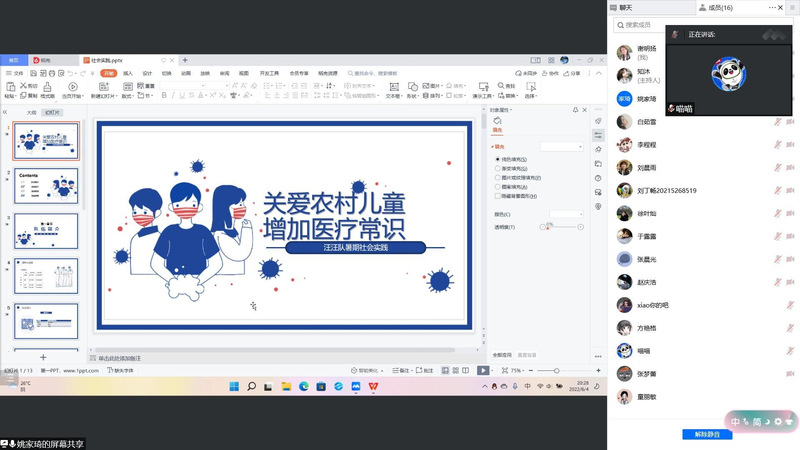Select solid fill (纯色填充) radio option
This screenshot has height=450, width=800.
(498, 159)
